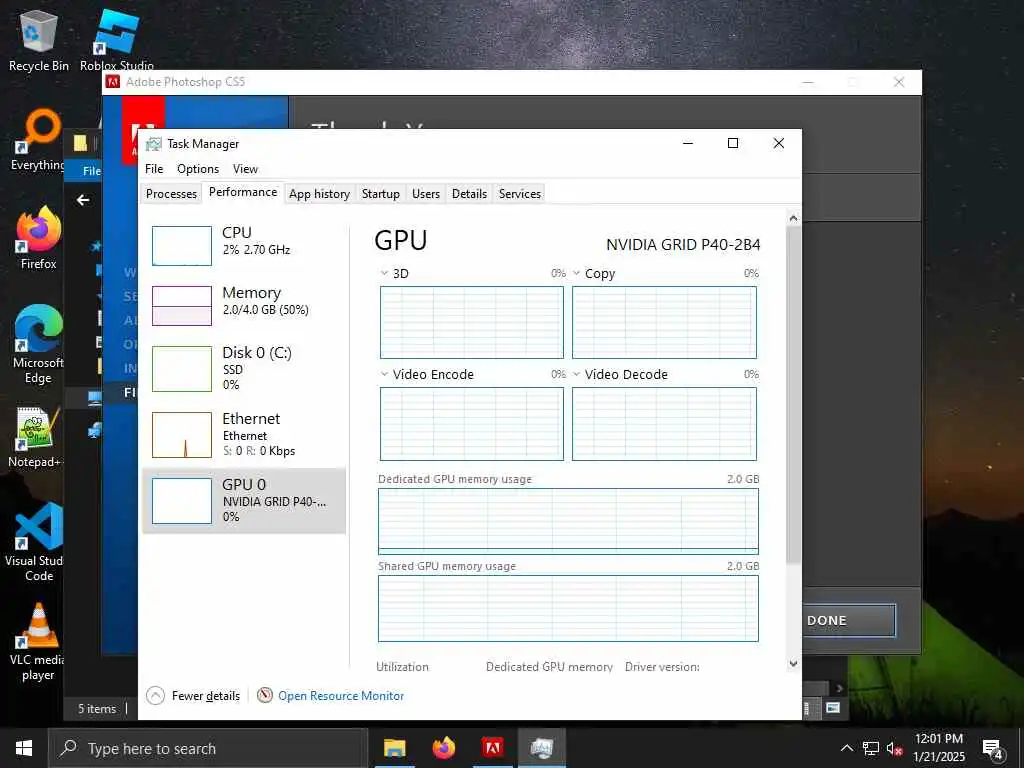
Task: Click the Fewer details circular arrow icon
Action: [155, 696]
